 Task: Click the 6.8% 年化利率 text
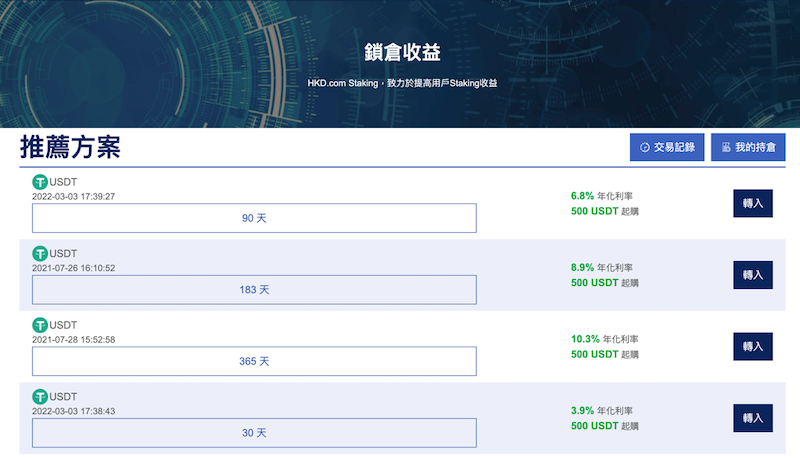[x=602, y=196]
